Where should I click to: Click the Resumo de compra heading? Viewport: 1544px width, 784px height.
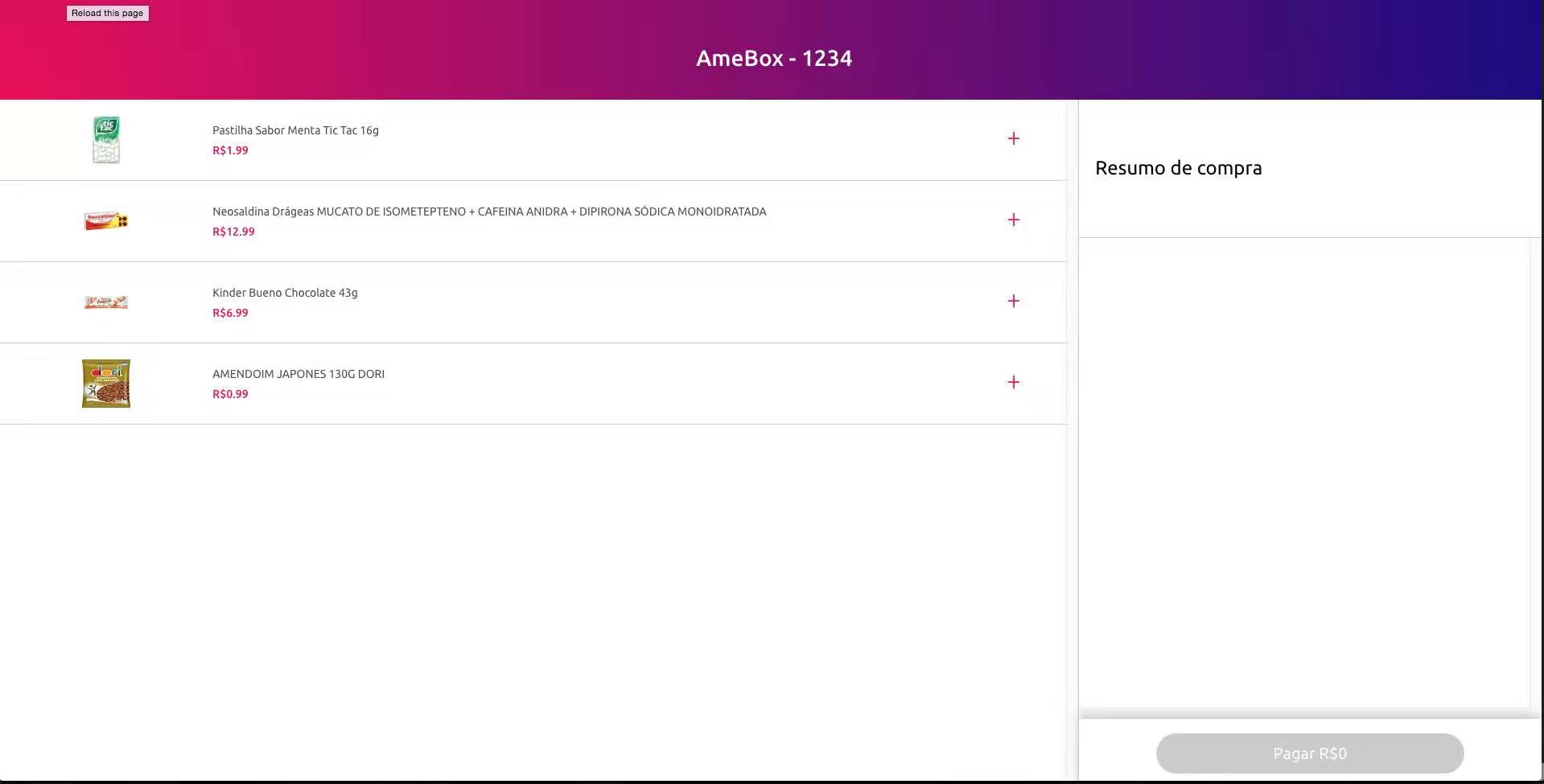point(1178,168)
